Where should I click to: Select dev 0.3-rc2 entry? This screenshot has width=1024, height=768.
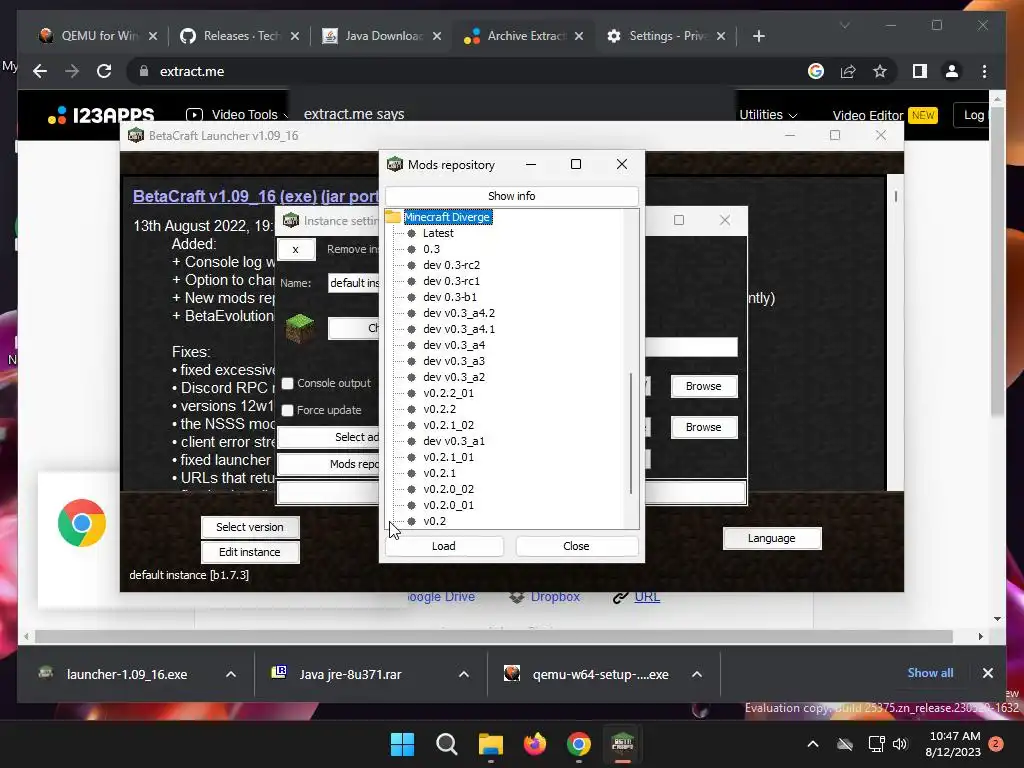[x=451, y=265]
